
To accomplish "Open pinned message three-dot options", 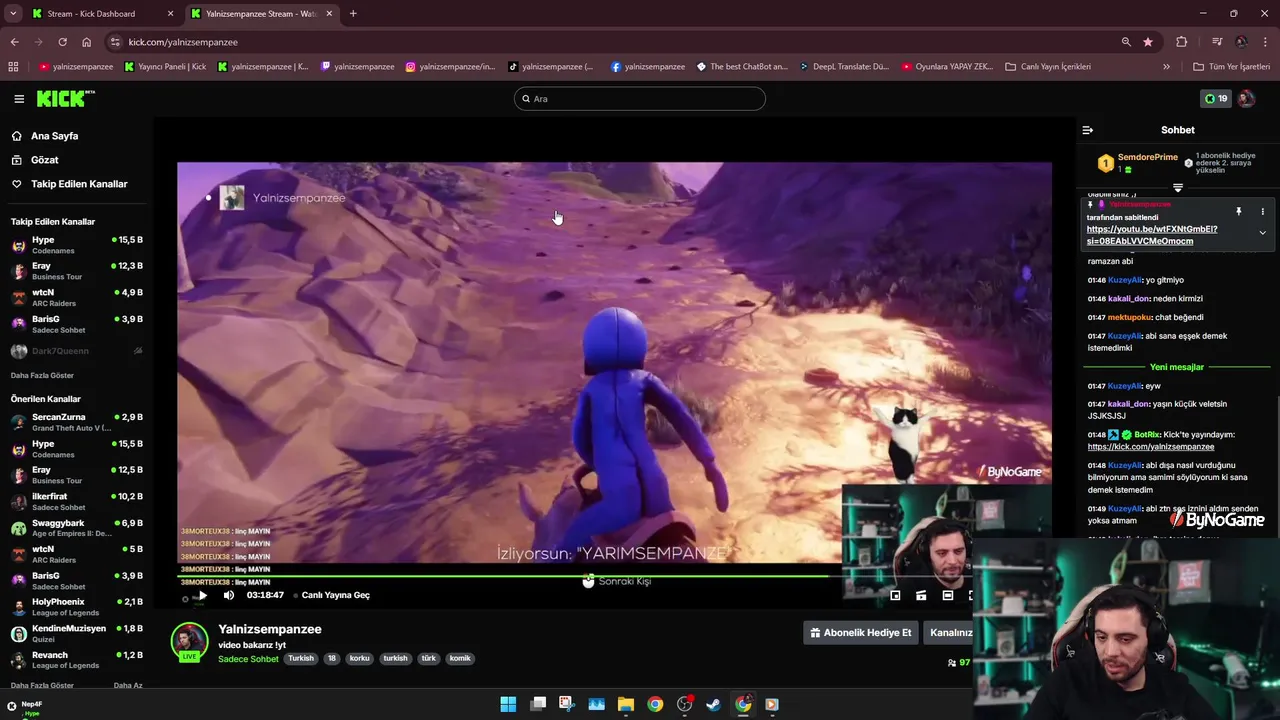I will pos(1262,212).
